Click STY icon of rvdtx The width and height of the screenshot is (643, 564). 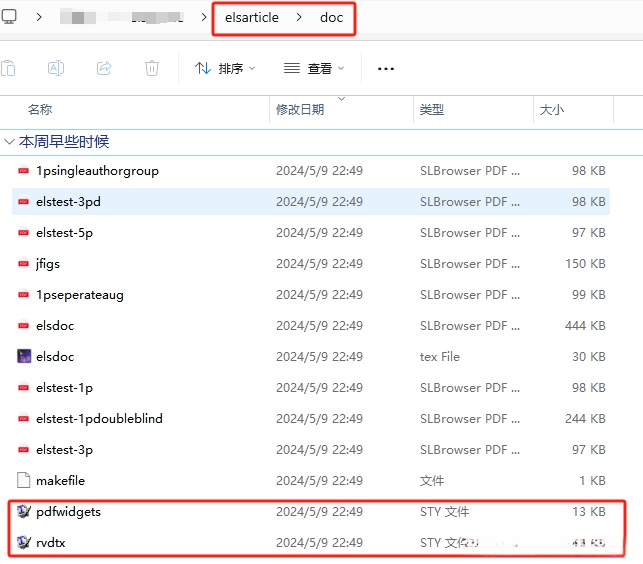23,542
